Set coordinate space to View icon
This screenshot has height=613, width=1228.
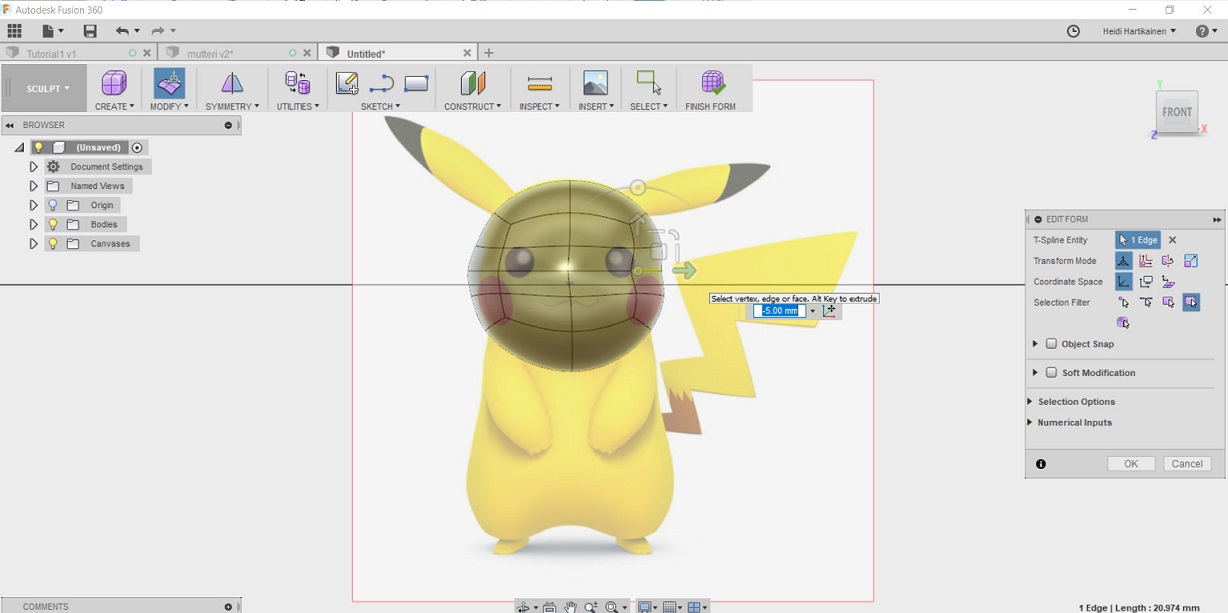point(1146,282)
